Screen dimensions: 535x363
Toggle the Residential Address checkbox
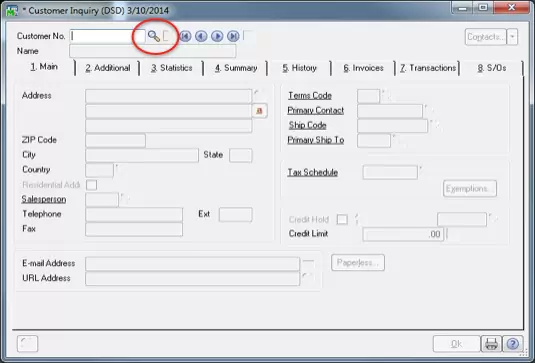(91, 185)
